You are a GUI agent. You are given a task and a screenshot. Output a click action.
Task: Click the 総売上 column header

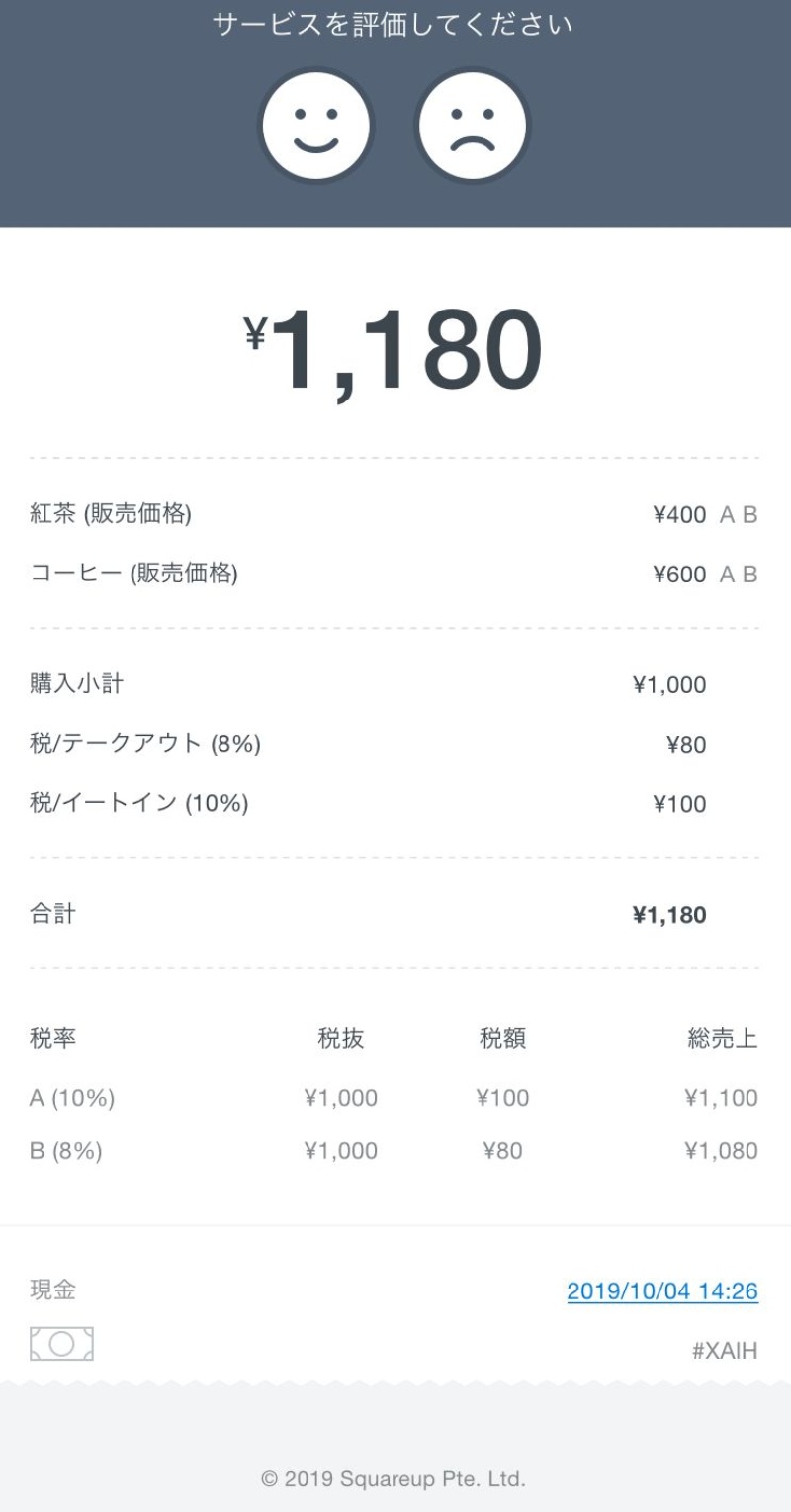point(723,1038)
